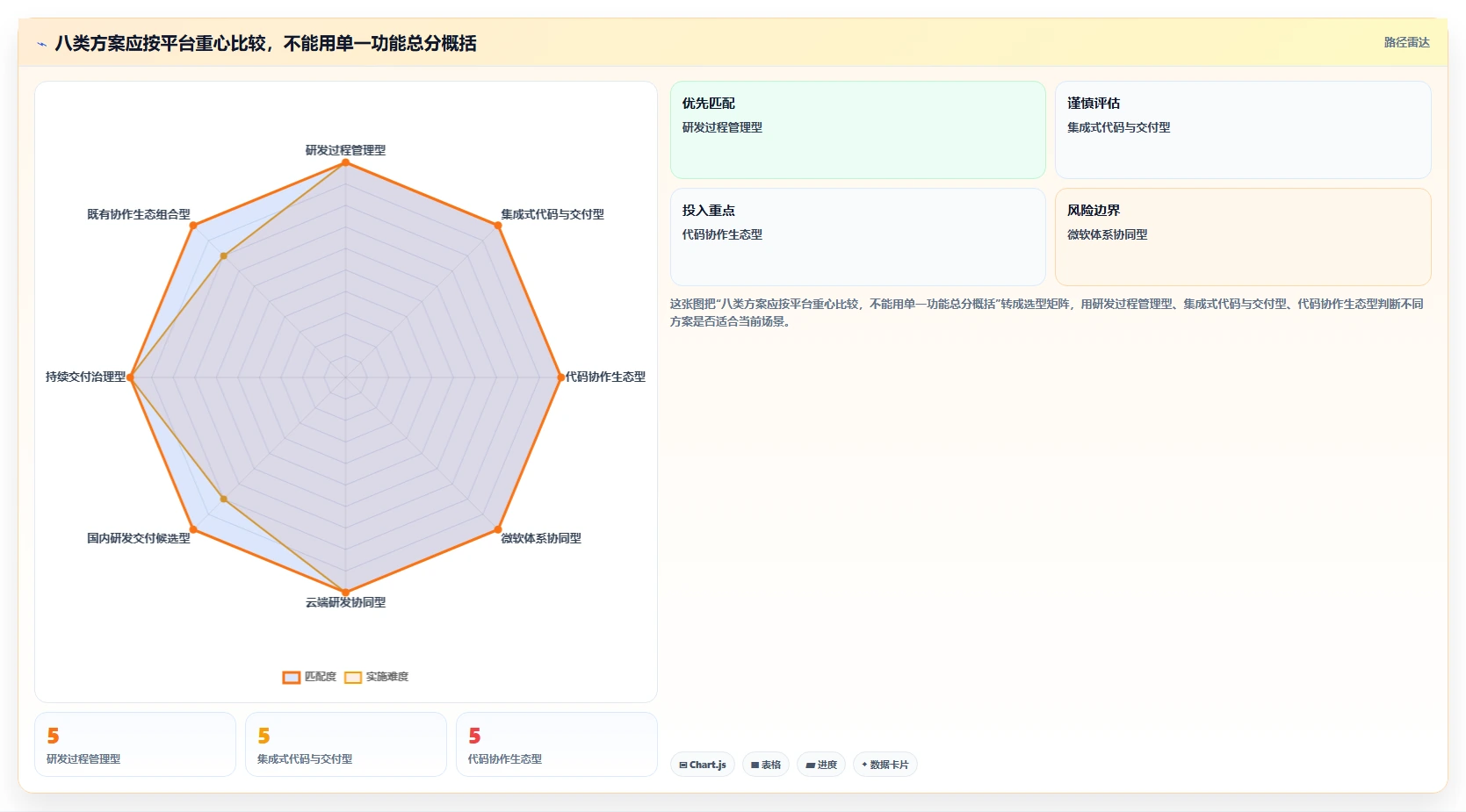Click the radar point at 持续交付治理型 vertex

pyautogui.click(x=130, y=377)
